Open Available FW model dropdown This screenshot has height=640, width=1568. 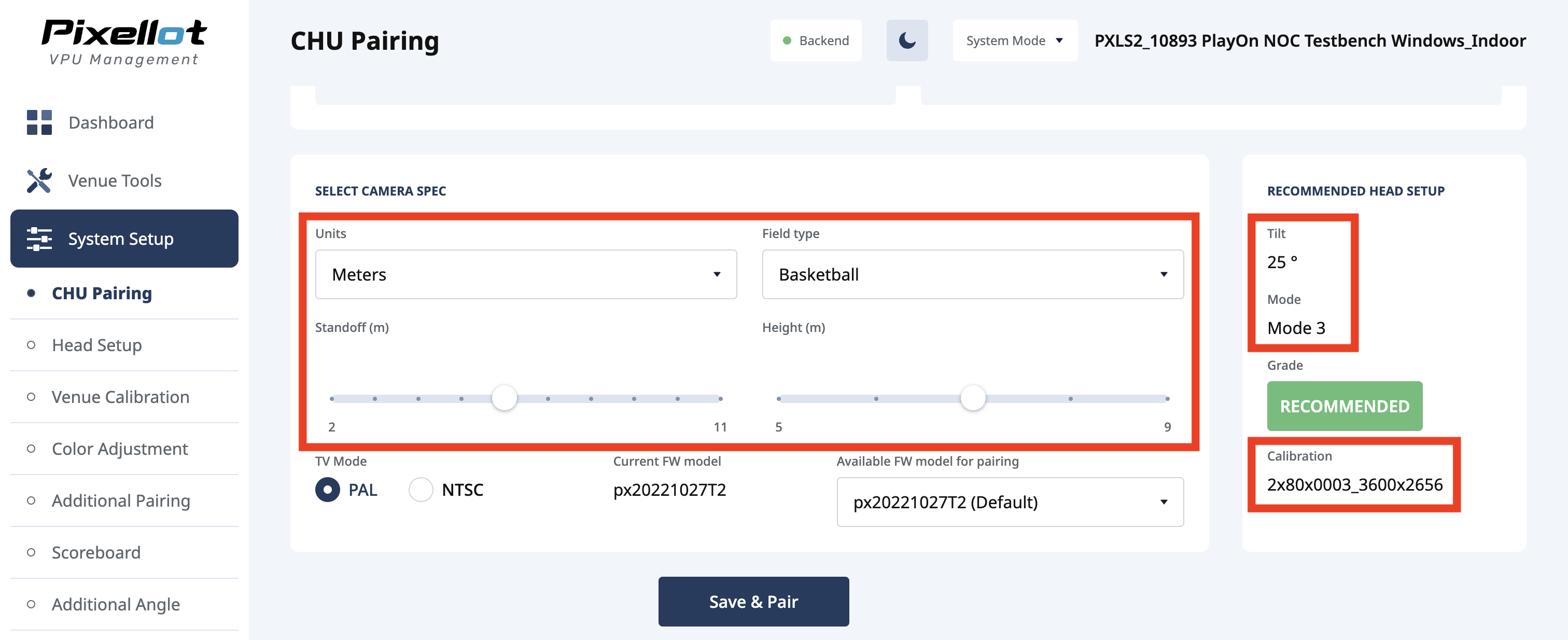tap(1009, 503)
